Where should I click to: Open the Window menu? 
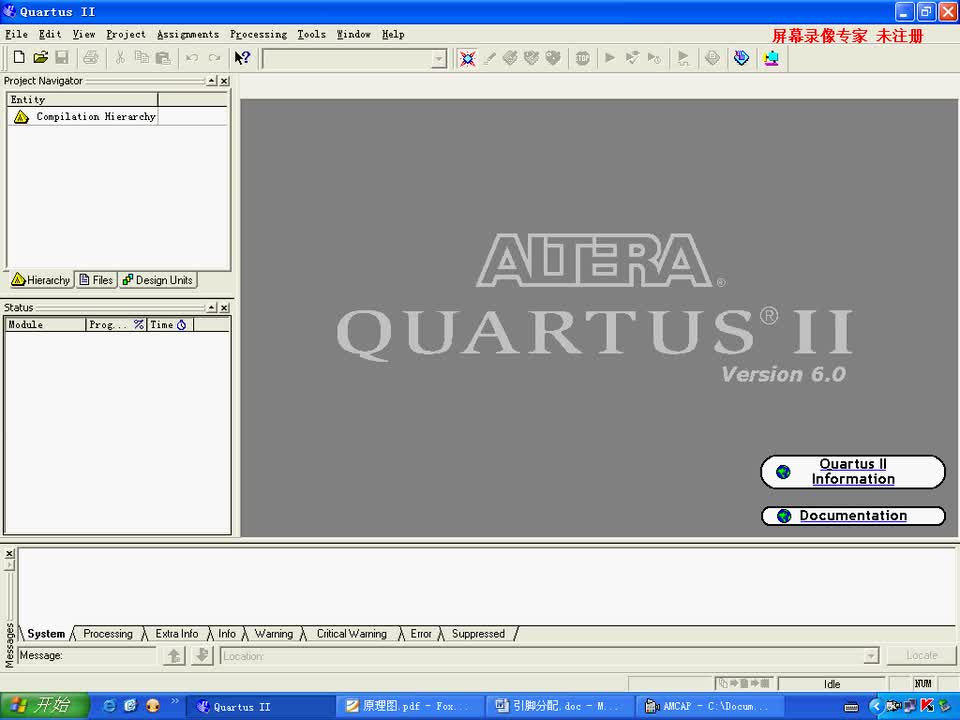tap(354, 34)
